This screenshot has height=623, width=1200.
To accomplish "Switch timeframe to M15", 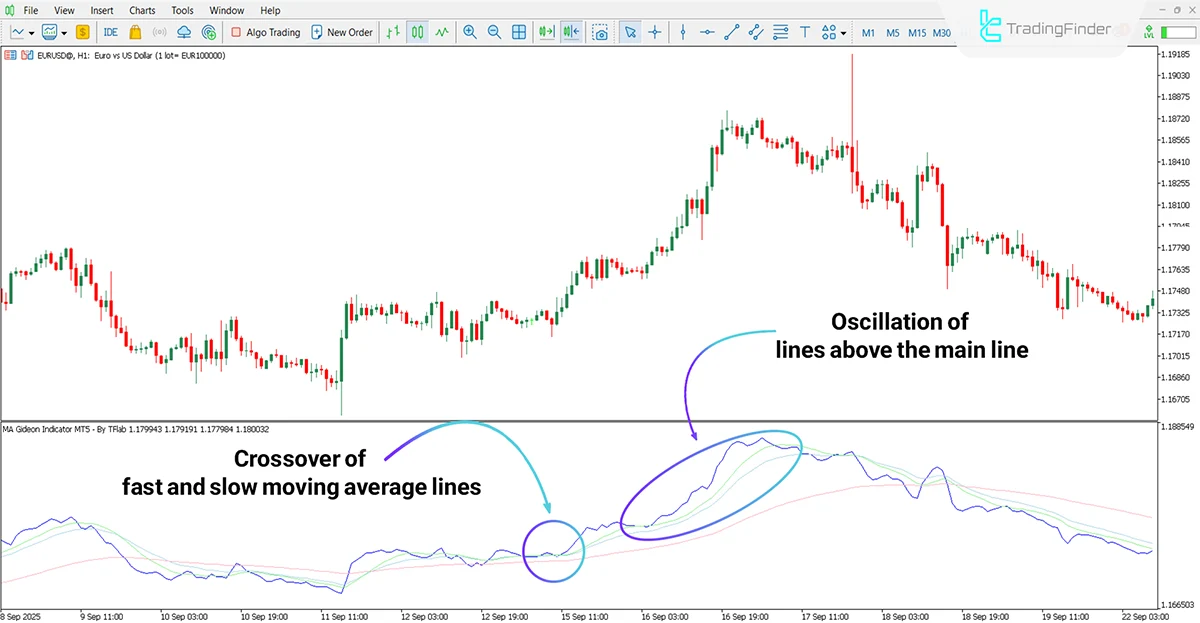I will pyautogui.click(x=917, y=32).
